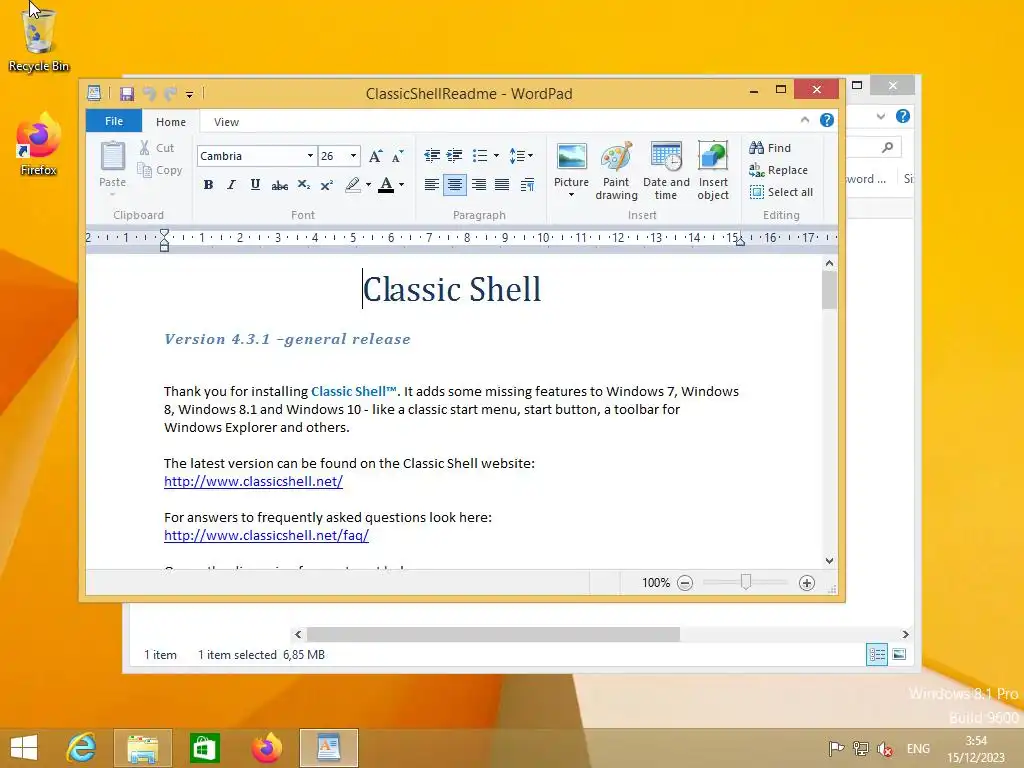Open WordPad Help question mark icon
1024x768 pixels.
click(827, 120)
